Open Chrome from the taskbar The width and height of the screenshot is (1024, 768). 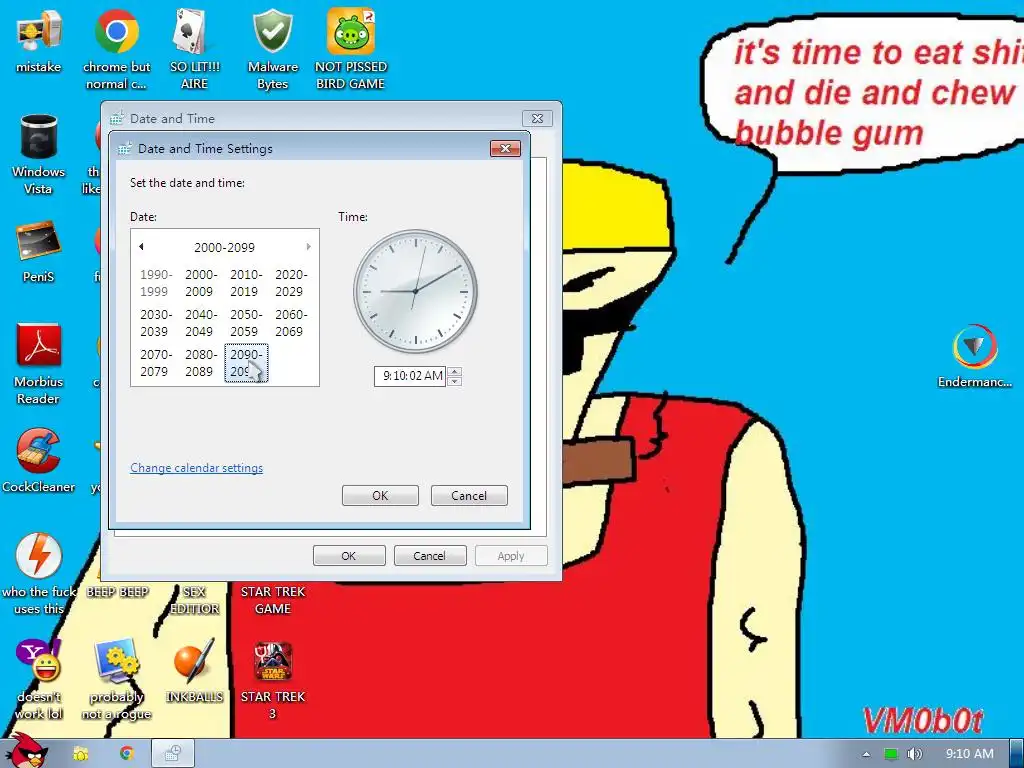point(127,754)
